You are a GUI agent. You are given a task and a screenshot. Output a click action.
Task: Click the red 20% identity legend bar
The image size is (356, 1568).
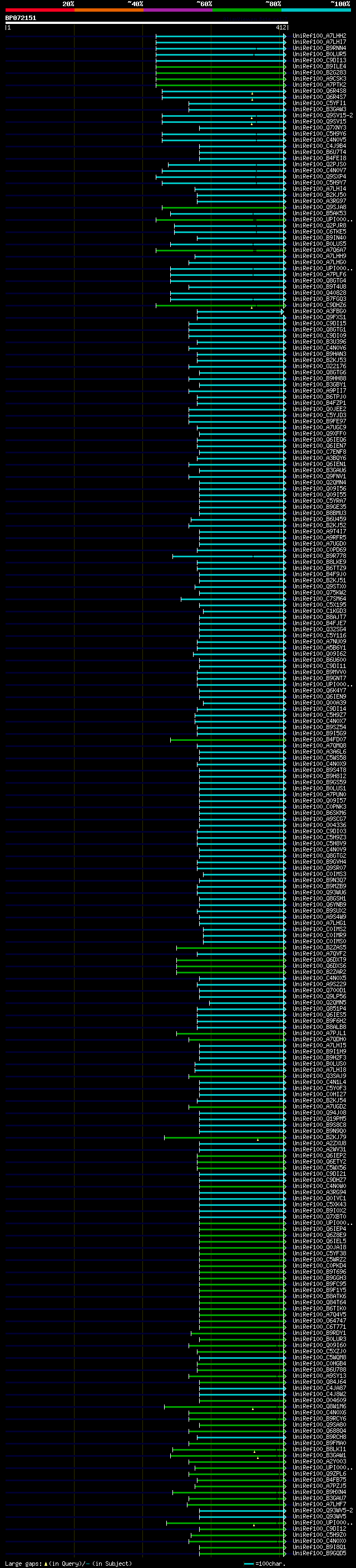pyautogui.click(x=39, y=10)
